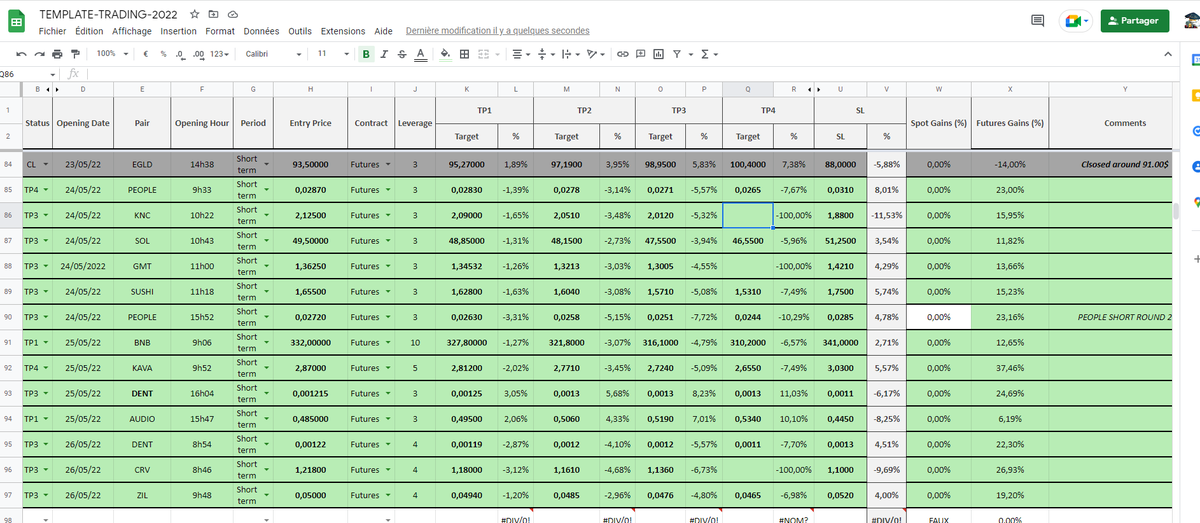Undo the last action
Image resolution: width=1200 pixels, height=523 pixels.
pos(22,53)
